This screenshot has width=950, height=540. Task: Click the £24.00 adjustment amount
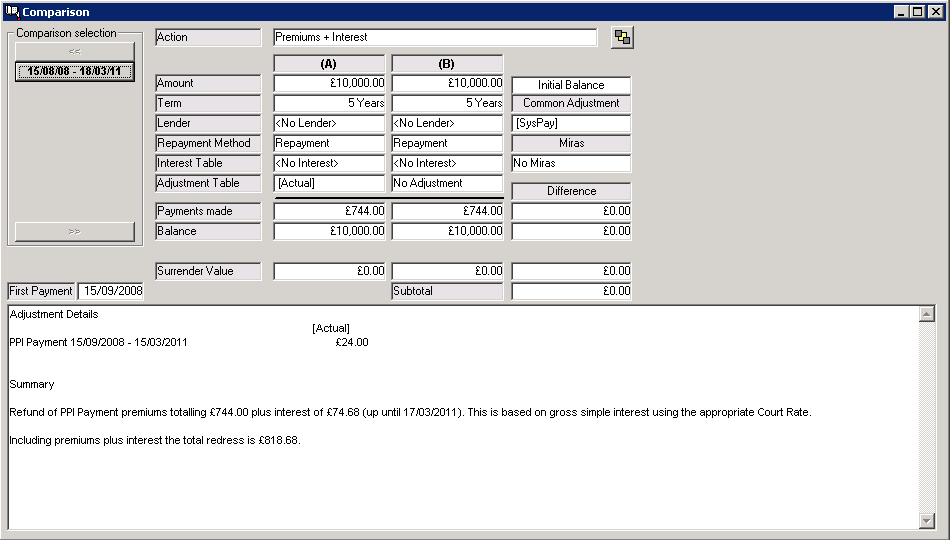[352, 342]
